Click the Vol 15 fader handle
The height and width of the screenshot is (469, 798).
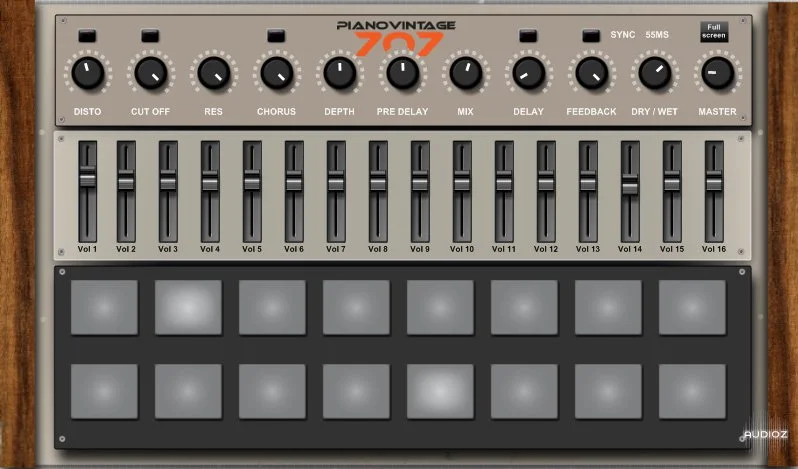672,181
